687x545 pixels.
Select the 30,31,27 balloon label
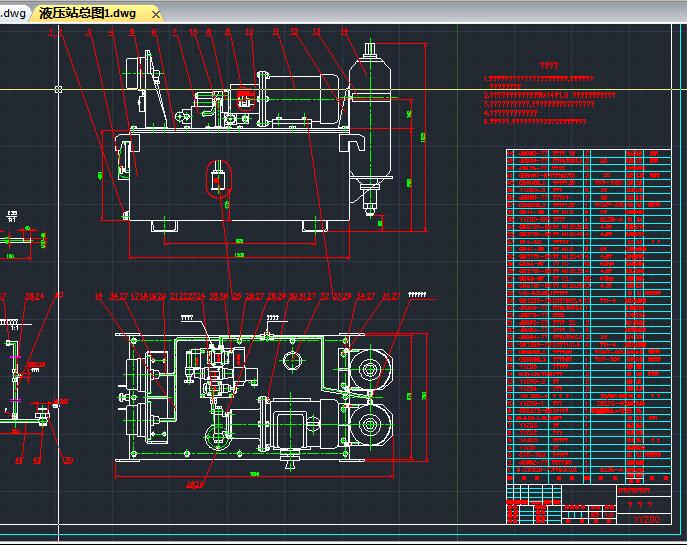(302, 297)
